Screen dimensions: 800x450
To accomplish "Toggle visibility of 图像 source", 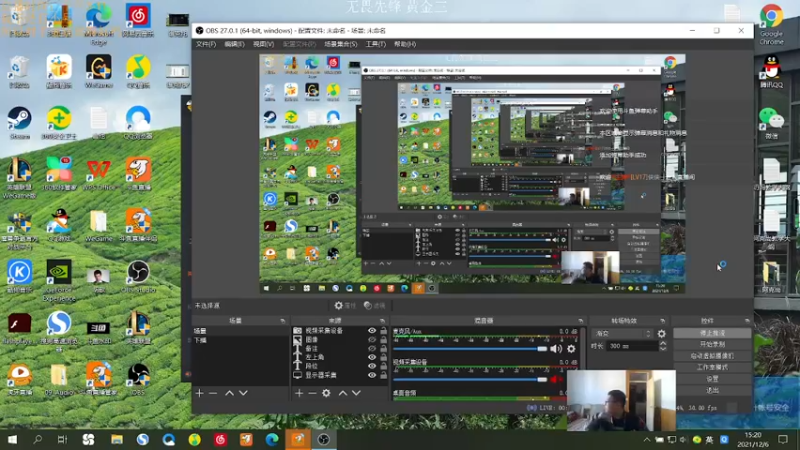I will 372,339.
